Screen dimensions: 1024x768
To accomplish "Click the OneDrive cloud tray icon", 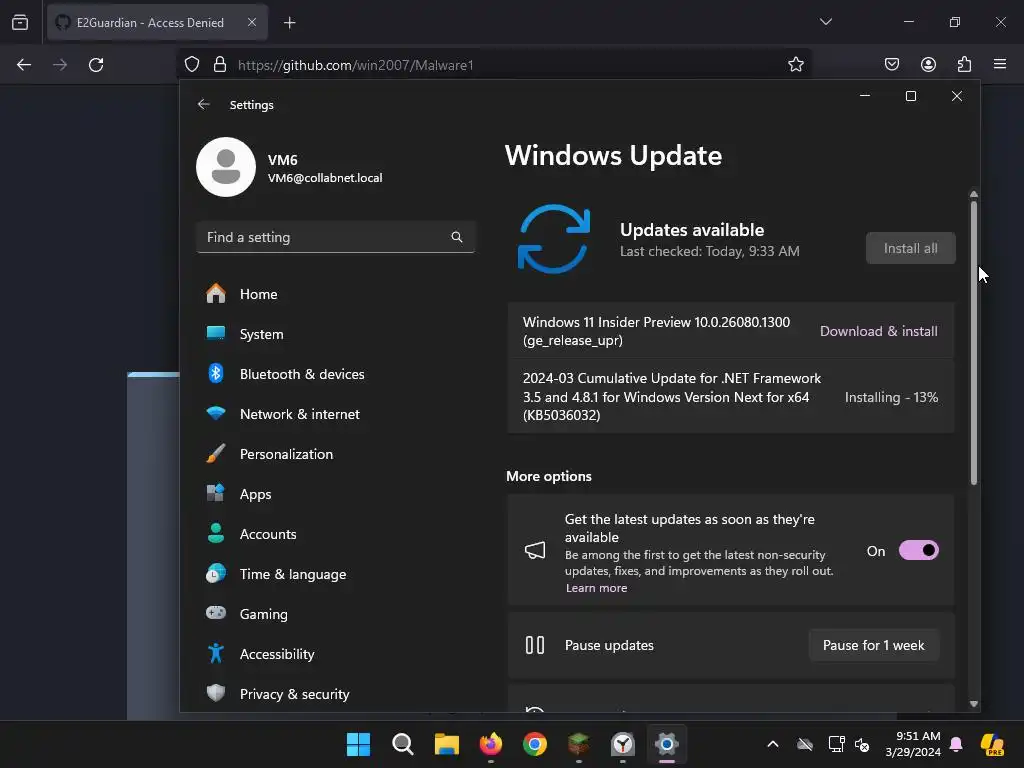I will click(x=805, y=744).
